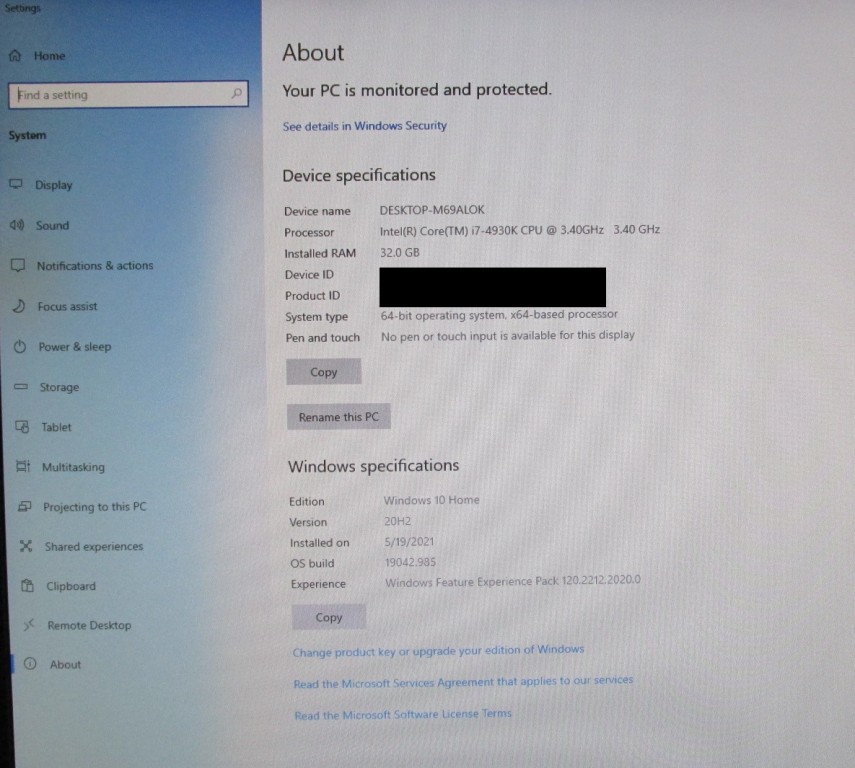Click the No pen or touch input text
Image resolution: width=855 pixels, height=768 pixels.
tap(508, 336)
